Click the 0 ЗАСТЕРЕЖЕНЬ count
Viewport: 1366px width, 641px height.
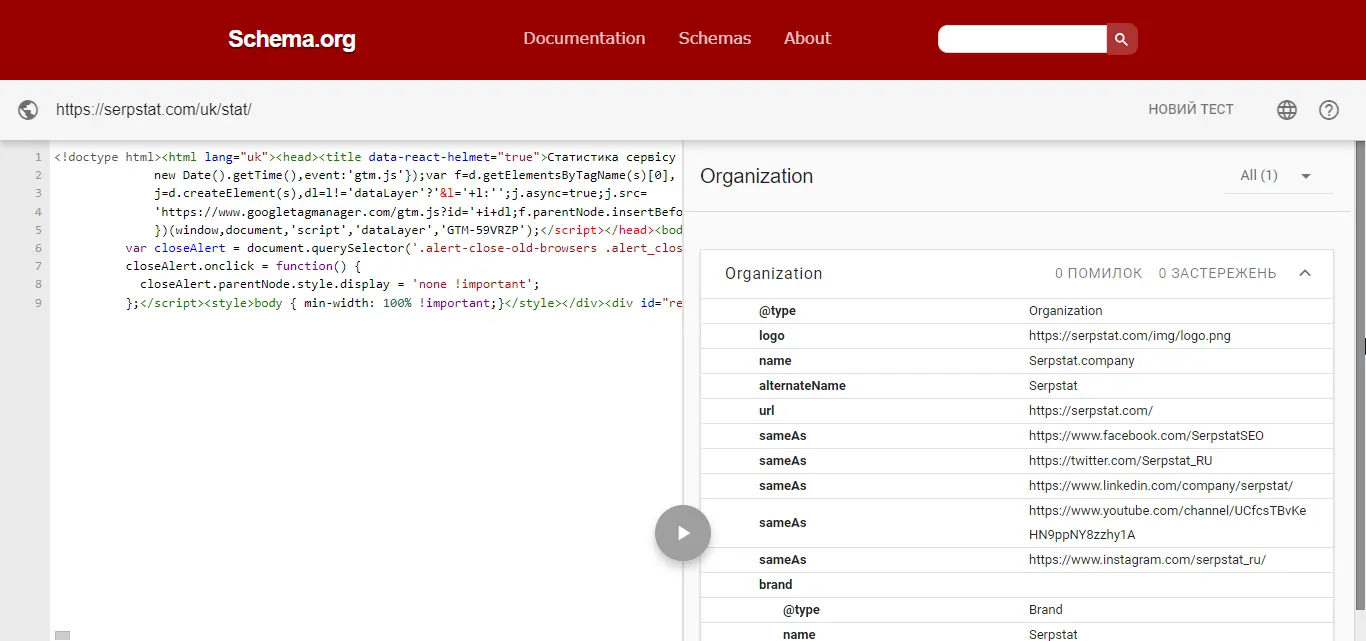pos(1217,273)
